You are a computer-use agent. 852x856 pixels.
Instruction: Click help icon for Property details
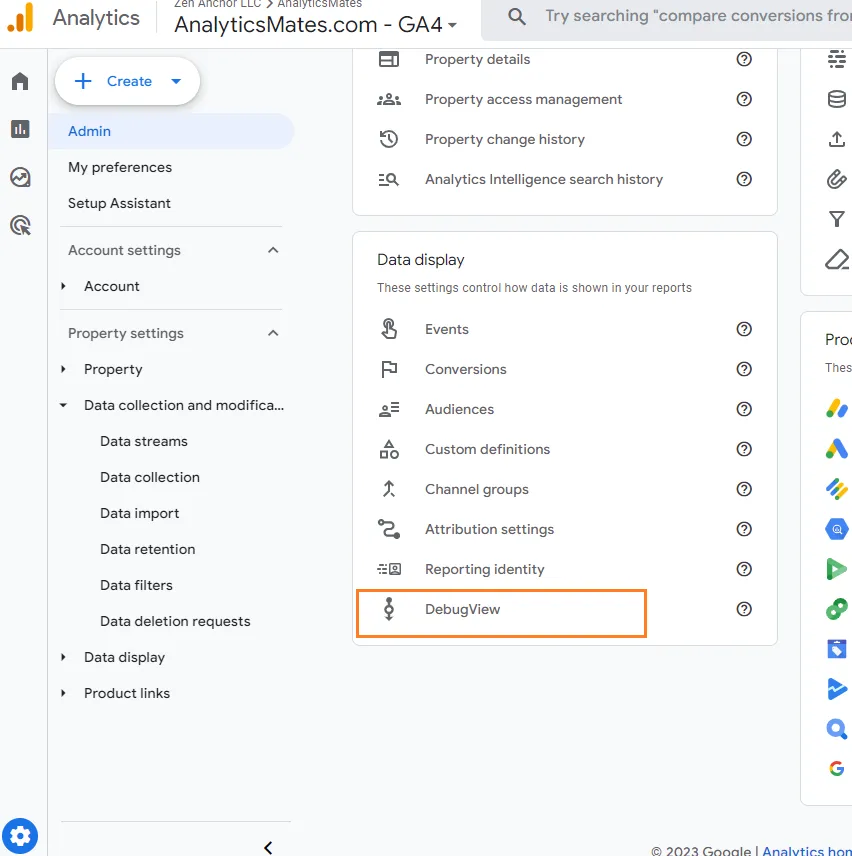click(x=744, y=59)
